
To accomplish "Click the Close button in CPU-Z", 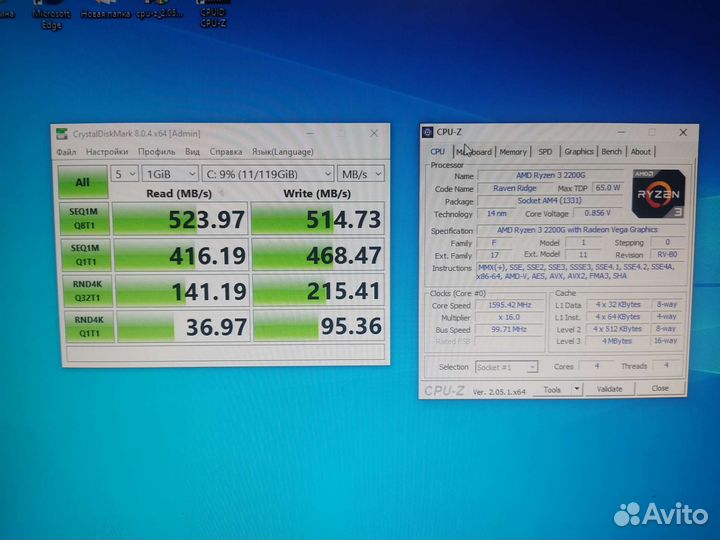I will coord(660,388).
